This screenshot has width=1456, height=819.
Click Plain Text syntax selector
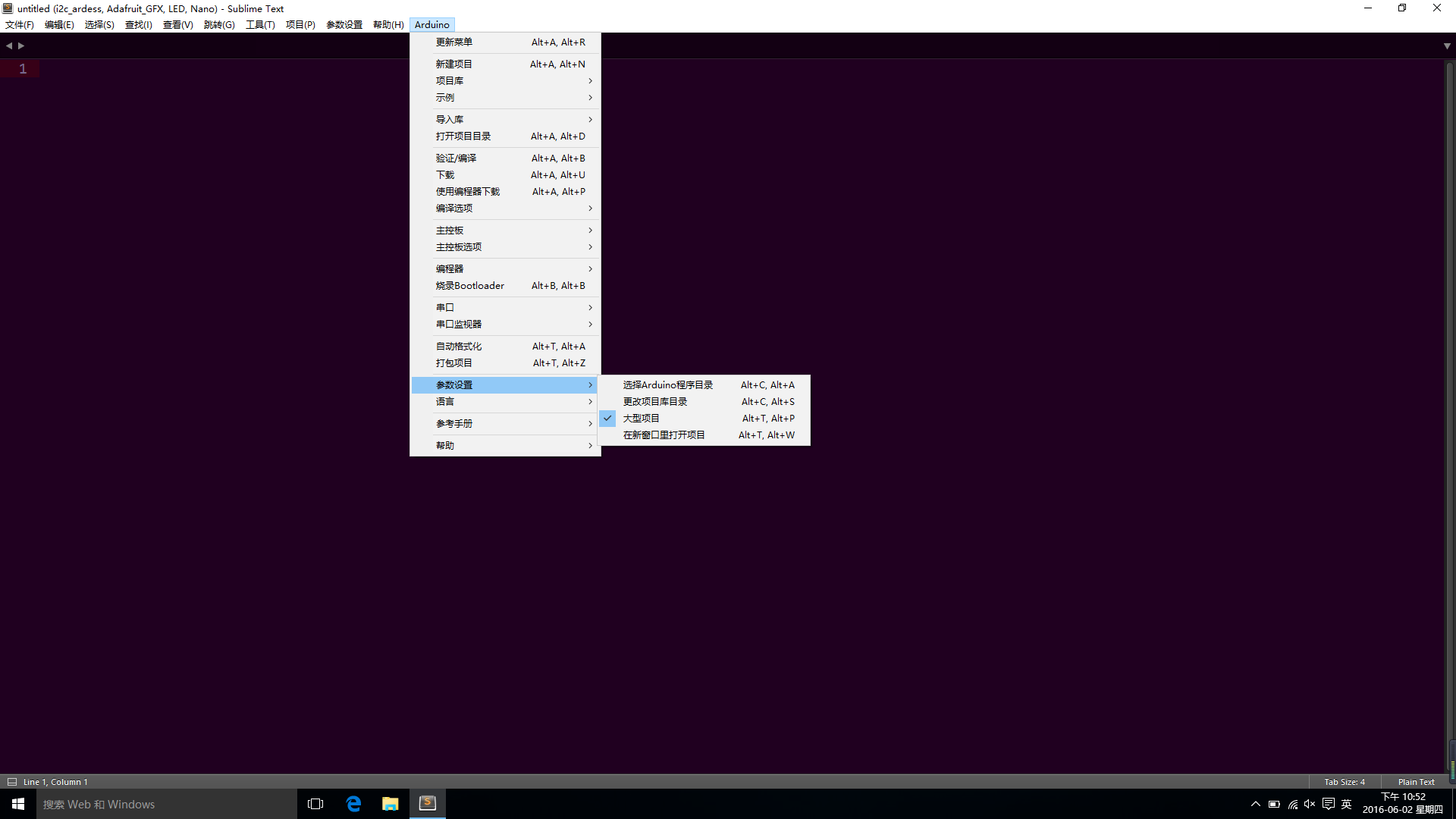click(1416, 782)
